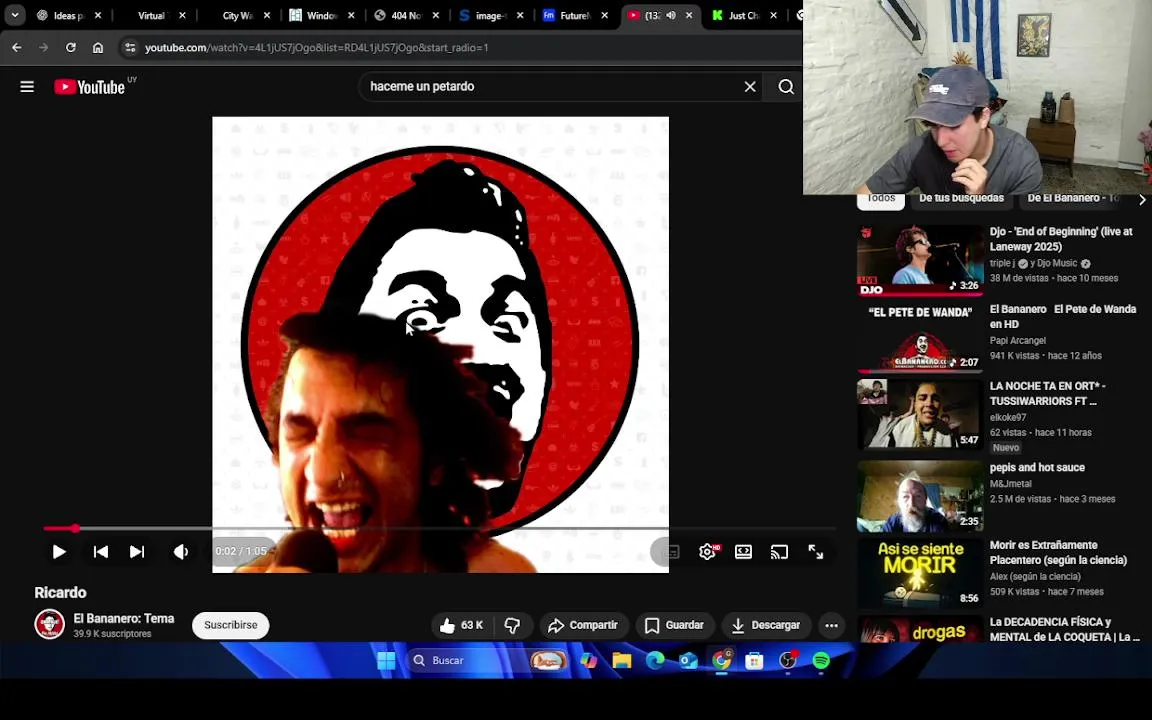
Task: Open the more actions three-dot menu
Action: coord(832,625)
